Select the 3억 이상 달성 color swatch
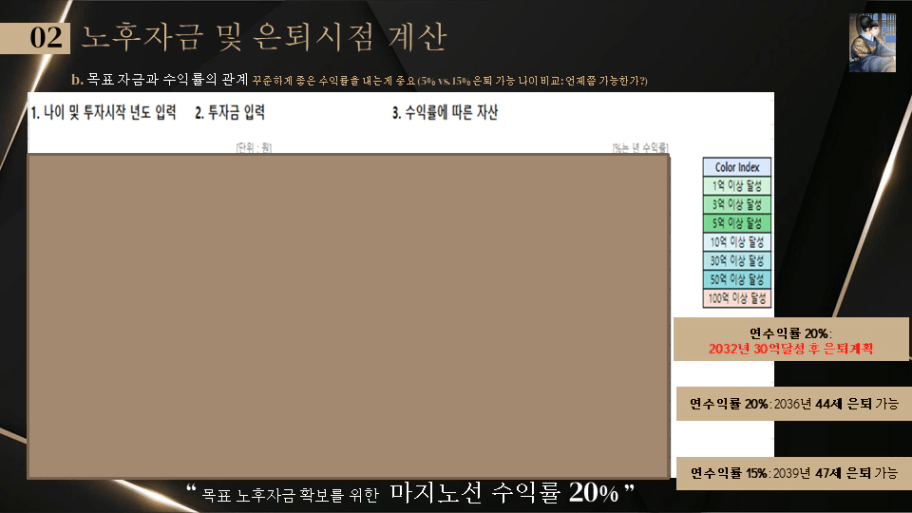The image size is (912, 513). 737,204
